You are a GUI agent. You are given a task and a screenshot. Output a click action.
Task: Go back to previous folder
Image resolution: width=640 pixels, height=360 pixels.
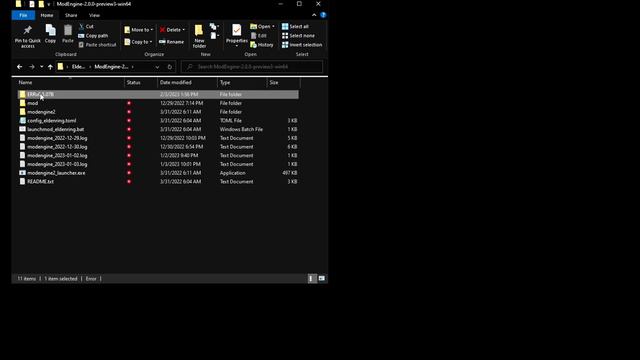coord(20,67)
